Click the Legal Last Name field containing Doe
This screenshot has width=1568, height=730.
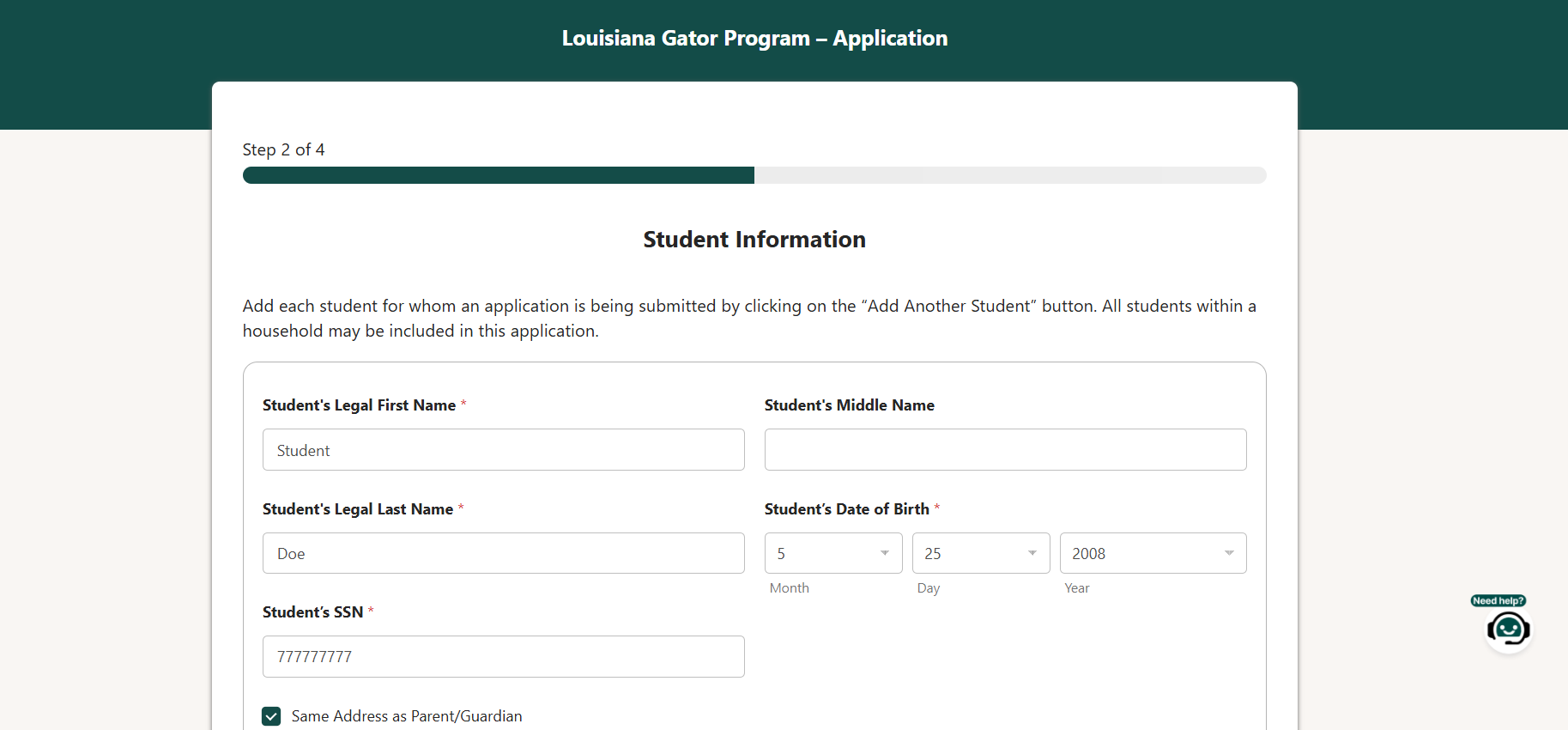coord(503,553)
